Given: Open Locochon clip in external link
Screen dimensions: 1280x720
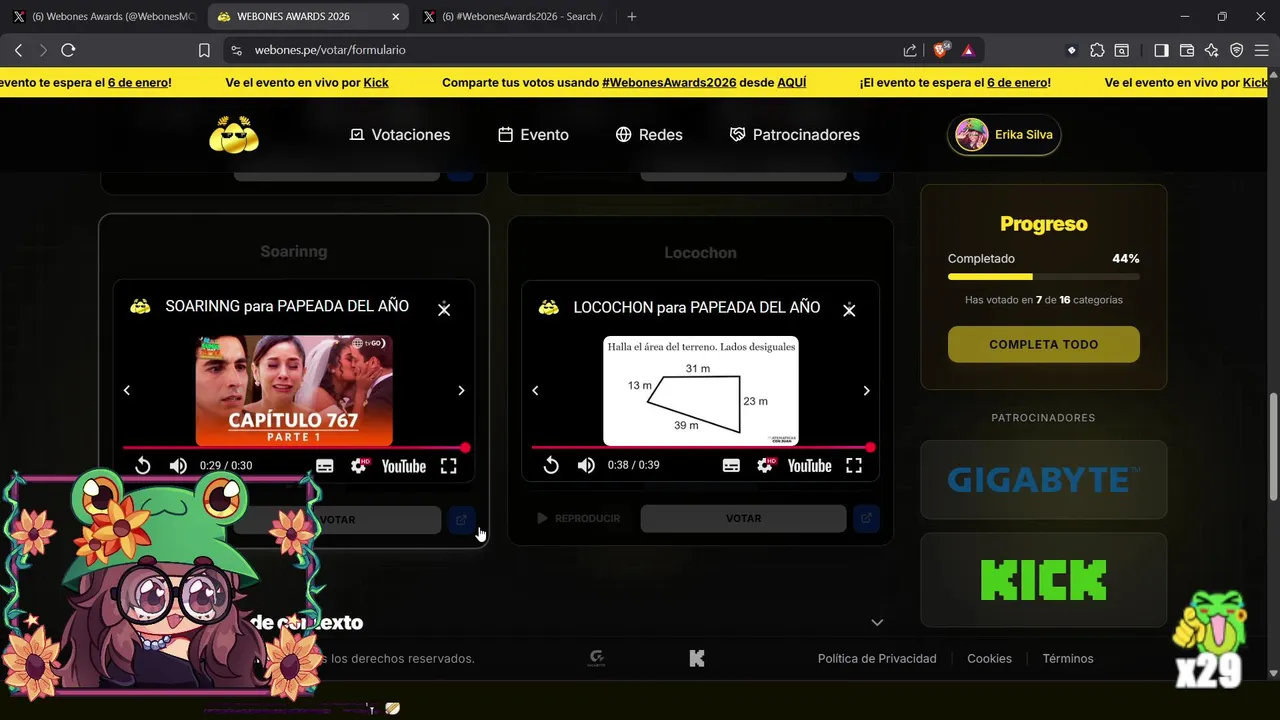Looking at the screenshot, I should [866, 518].
